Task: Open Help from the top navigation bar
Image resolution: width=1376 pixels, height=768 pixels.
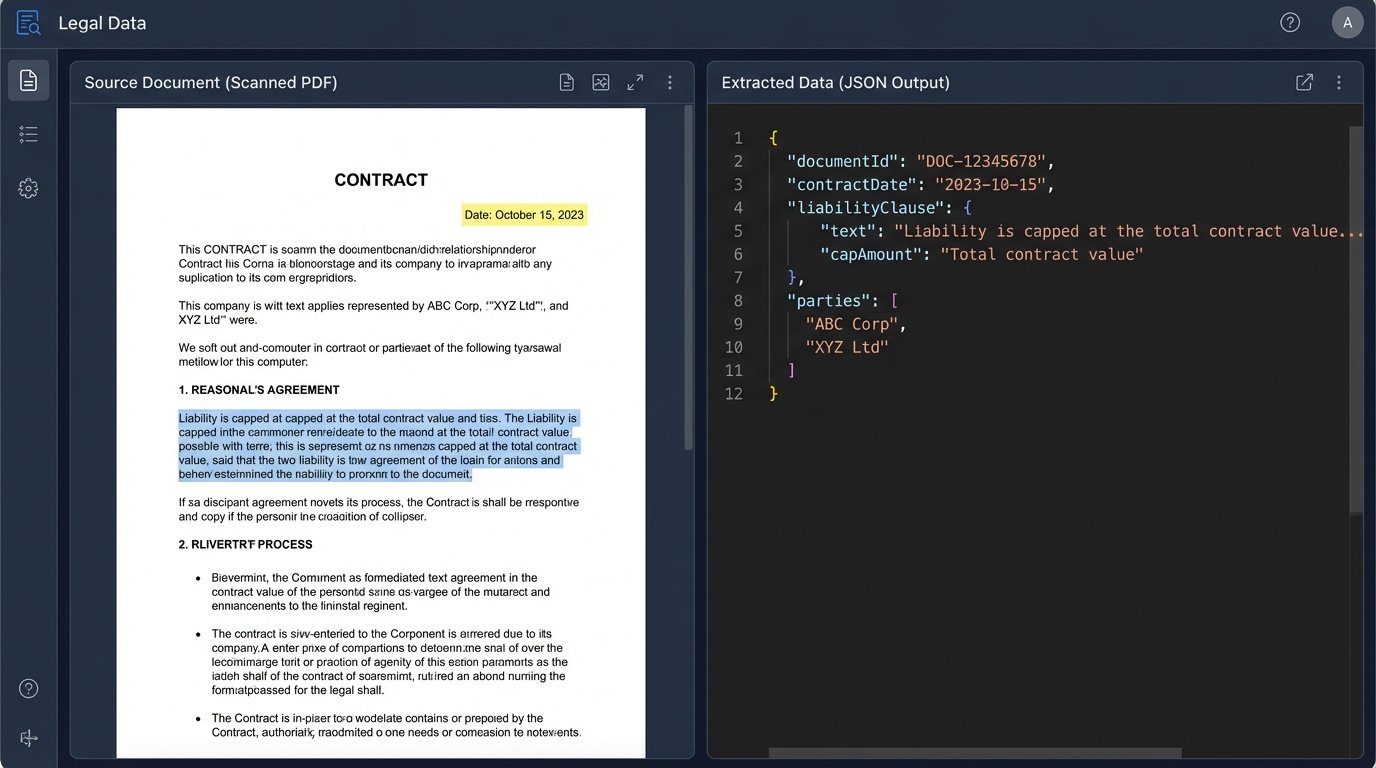Action: (x=1289, y=21)
